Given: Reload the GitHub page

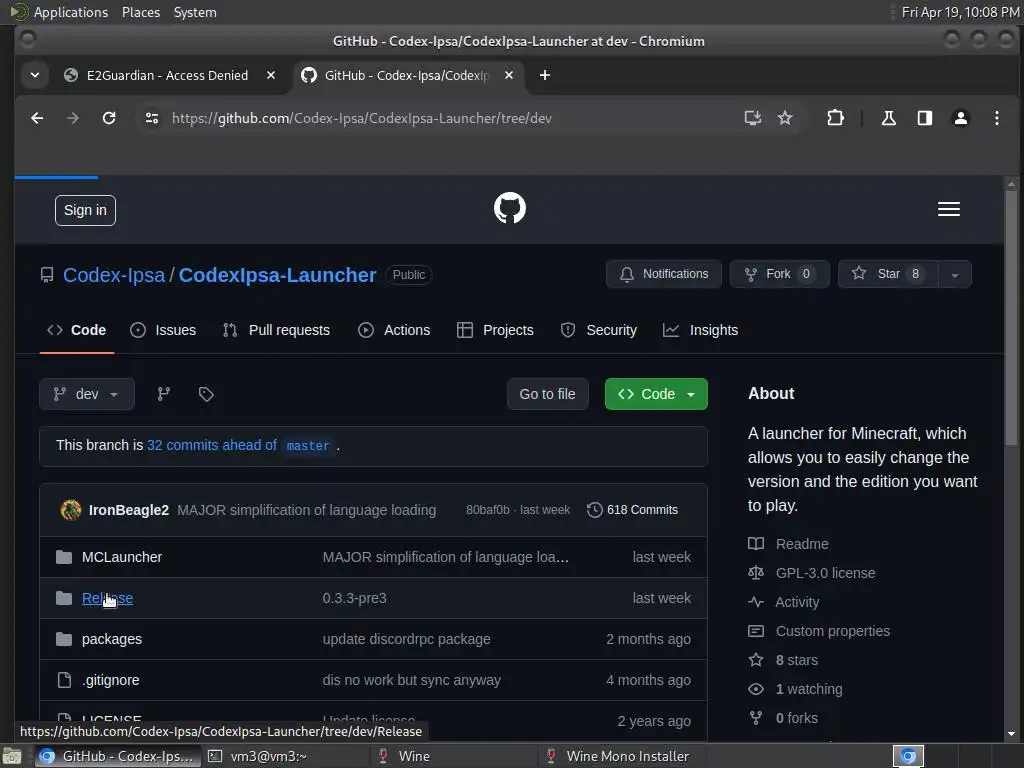Looking at the screenshot, I should coord(109,118).
